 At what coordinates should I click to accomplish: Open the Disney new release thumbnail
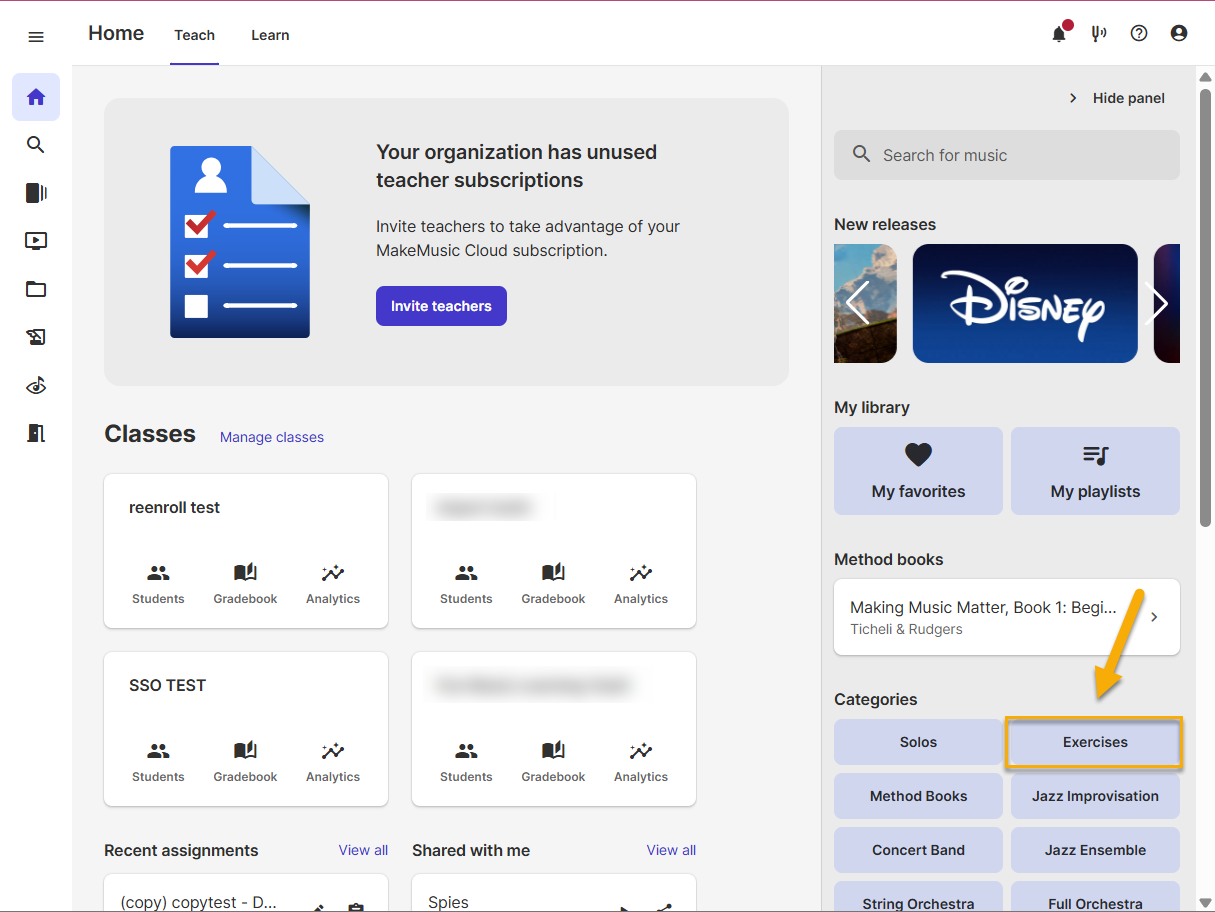tap(1025, 303)
